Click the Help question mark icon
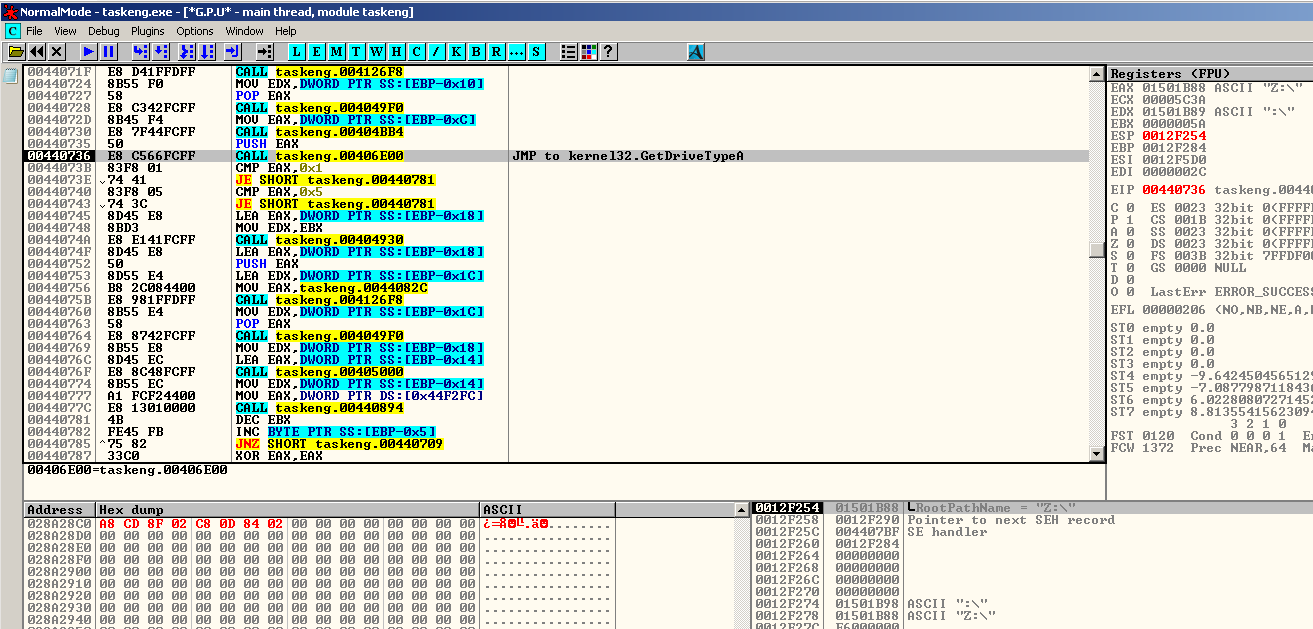The image size is (1313, 629). [607, 51]
